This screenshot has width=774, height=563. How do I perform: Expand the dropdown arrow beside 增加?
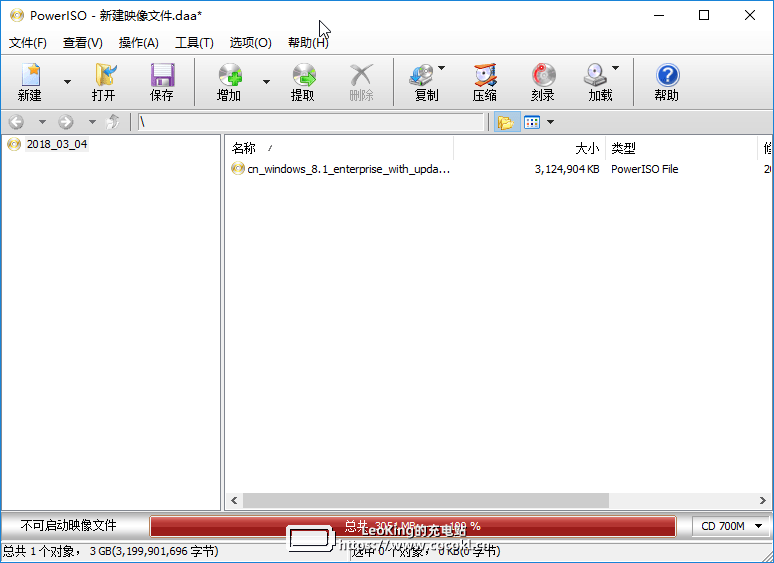click(x=266, y=82)
